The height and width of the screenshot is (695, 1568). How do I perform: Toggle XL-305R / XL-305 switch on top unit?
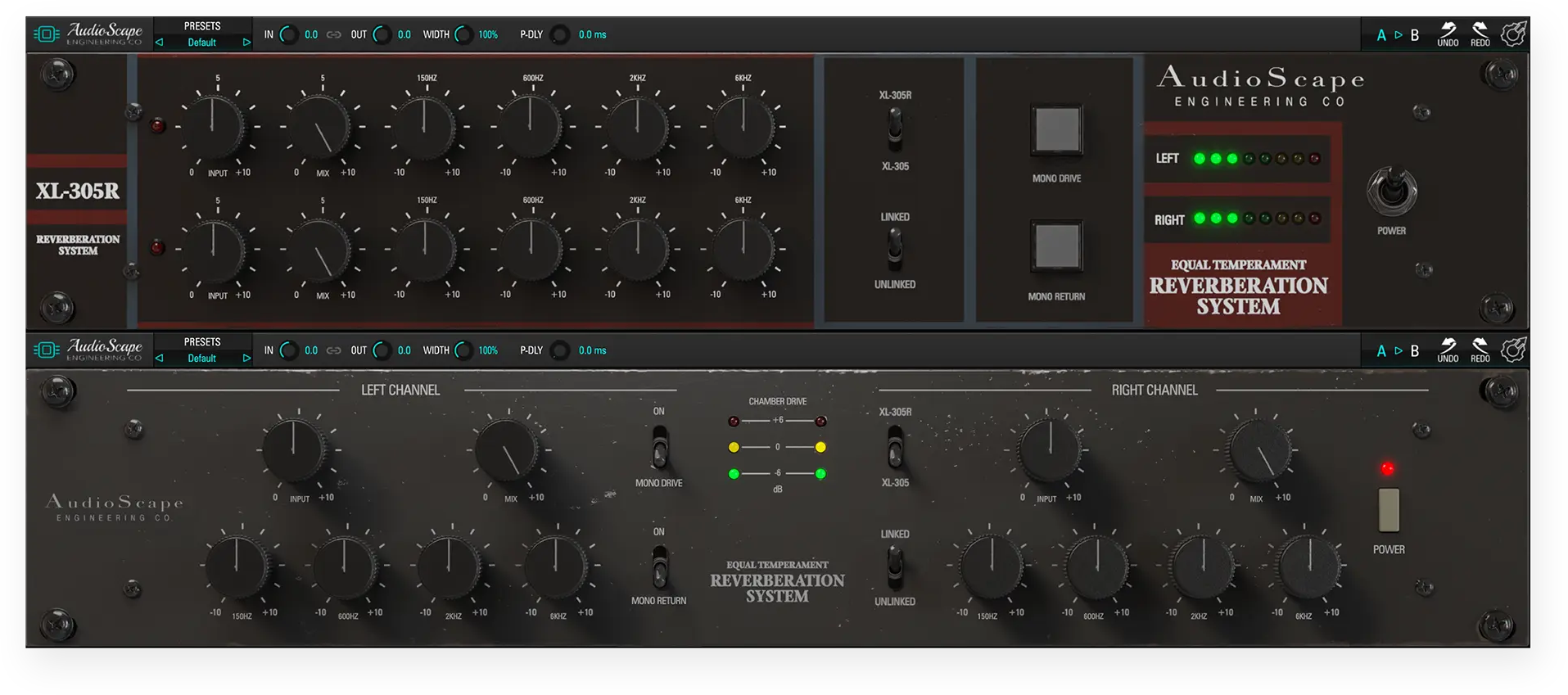[x=895, y=129]
